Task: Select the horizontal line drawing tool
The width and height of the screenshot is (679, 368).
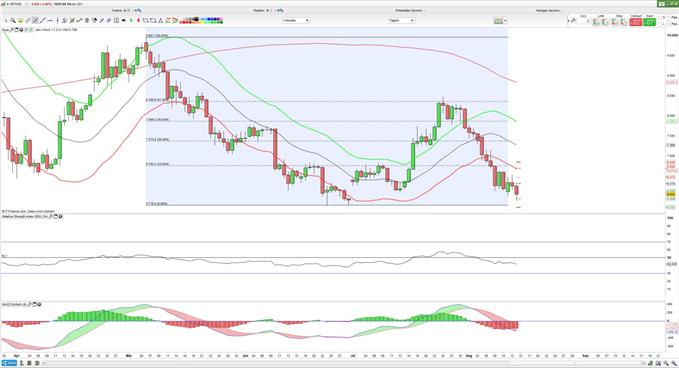Action: coord(50,20)
